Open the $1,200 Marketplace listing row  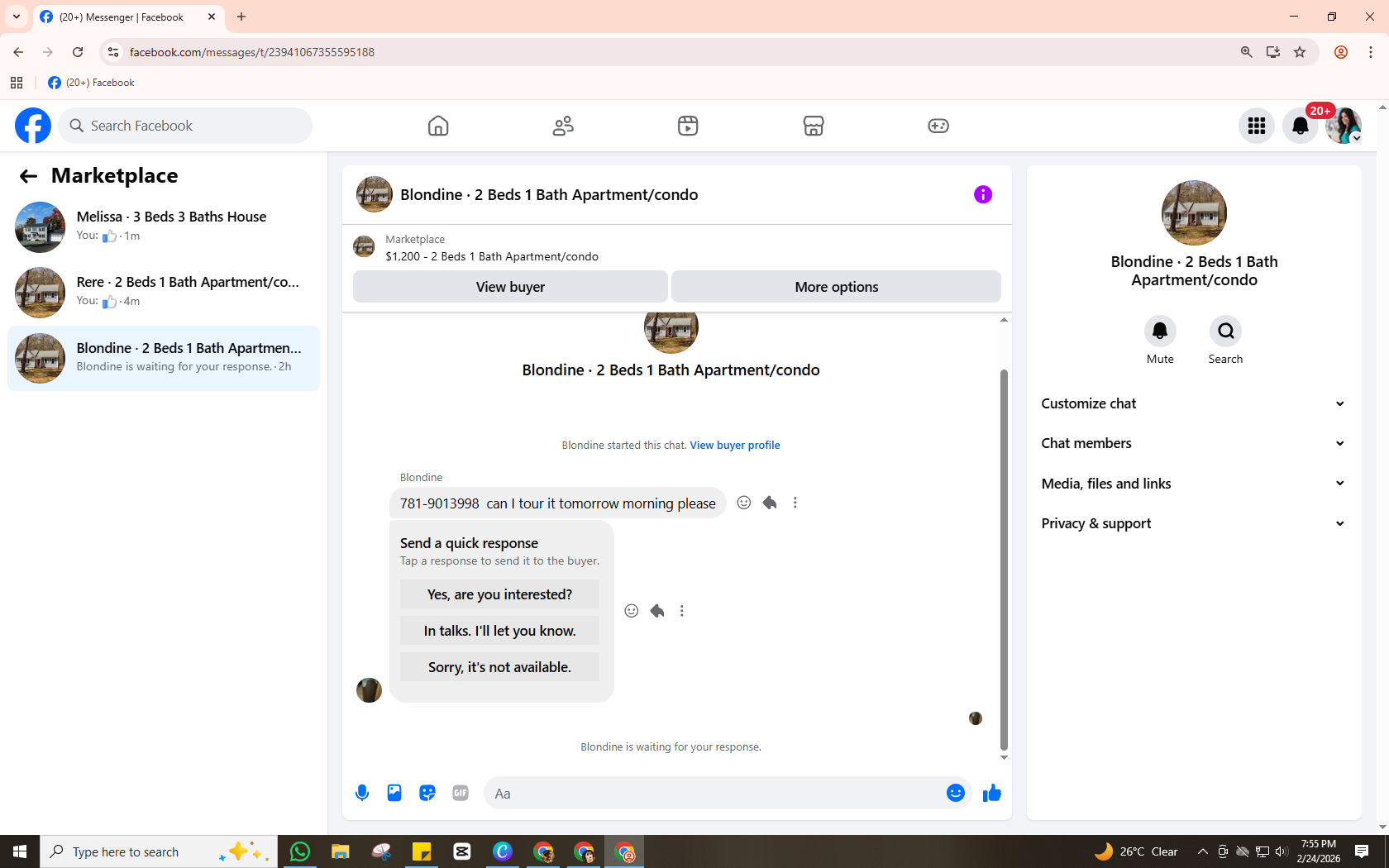(676, 247)
